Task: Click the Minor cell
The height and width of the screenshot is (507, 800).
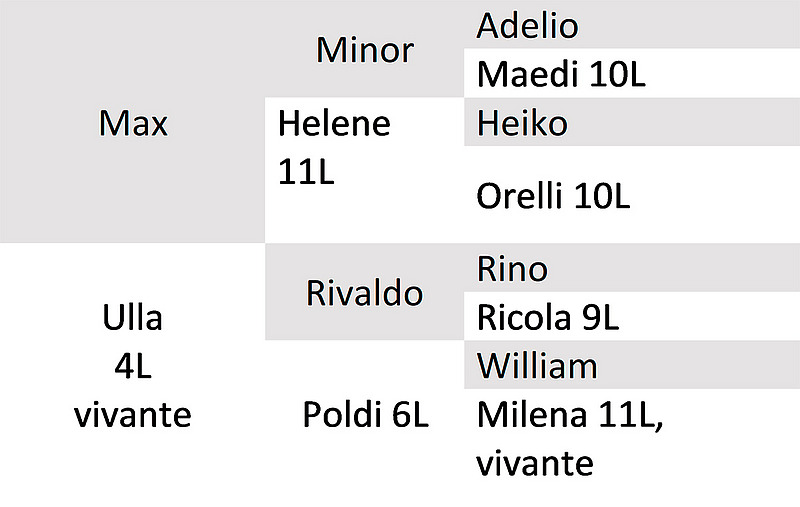Action: pyautogui.click(x=365, y=49)
